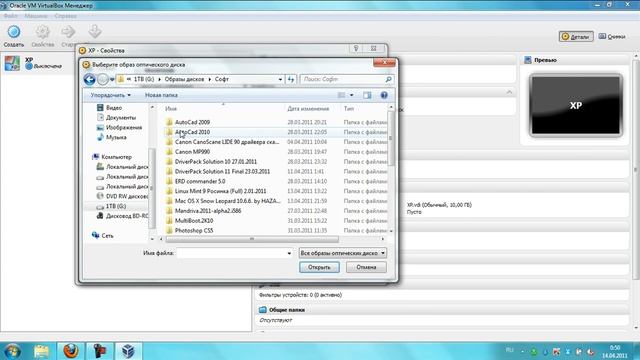
Task: Toggle the preview pane icon
Action: (x=367, y=95)
